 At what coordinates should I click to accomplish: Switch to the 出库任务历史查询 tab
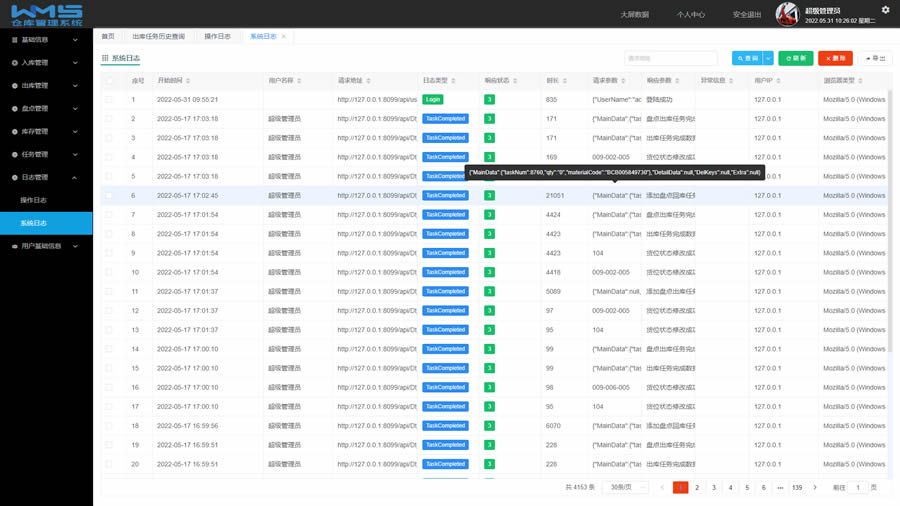pyautogui.click(x=158, y=36)
